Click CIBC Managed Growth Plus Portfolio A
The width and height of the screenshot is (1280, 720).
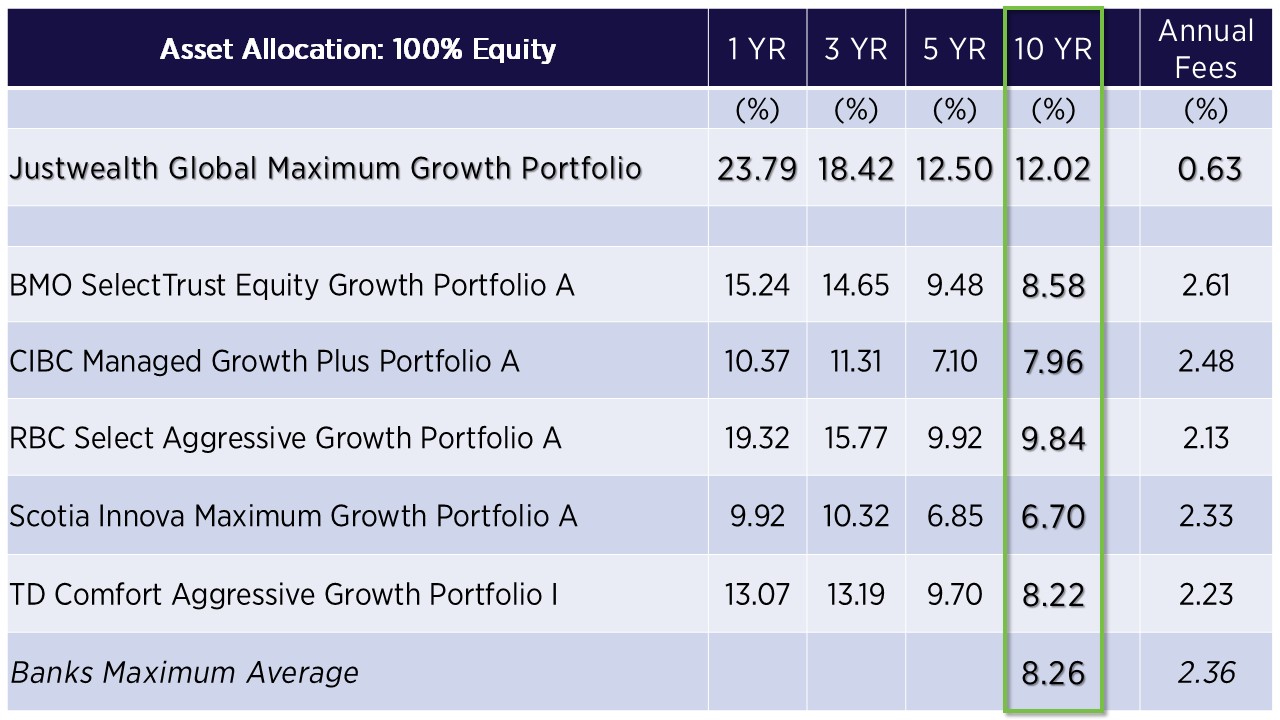264,361
